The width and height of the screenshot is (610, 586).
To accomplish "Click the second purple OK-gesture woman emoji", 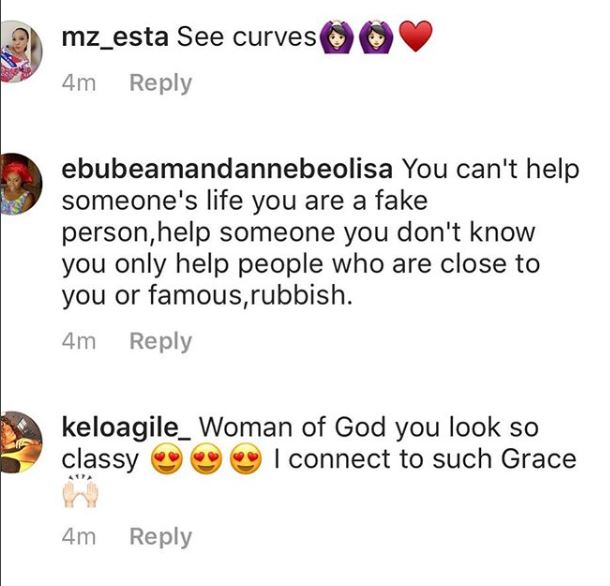I will pos(376,37).
